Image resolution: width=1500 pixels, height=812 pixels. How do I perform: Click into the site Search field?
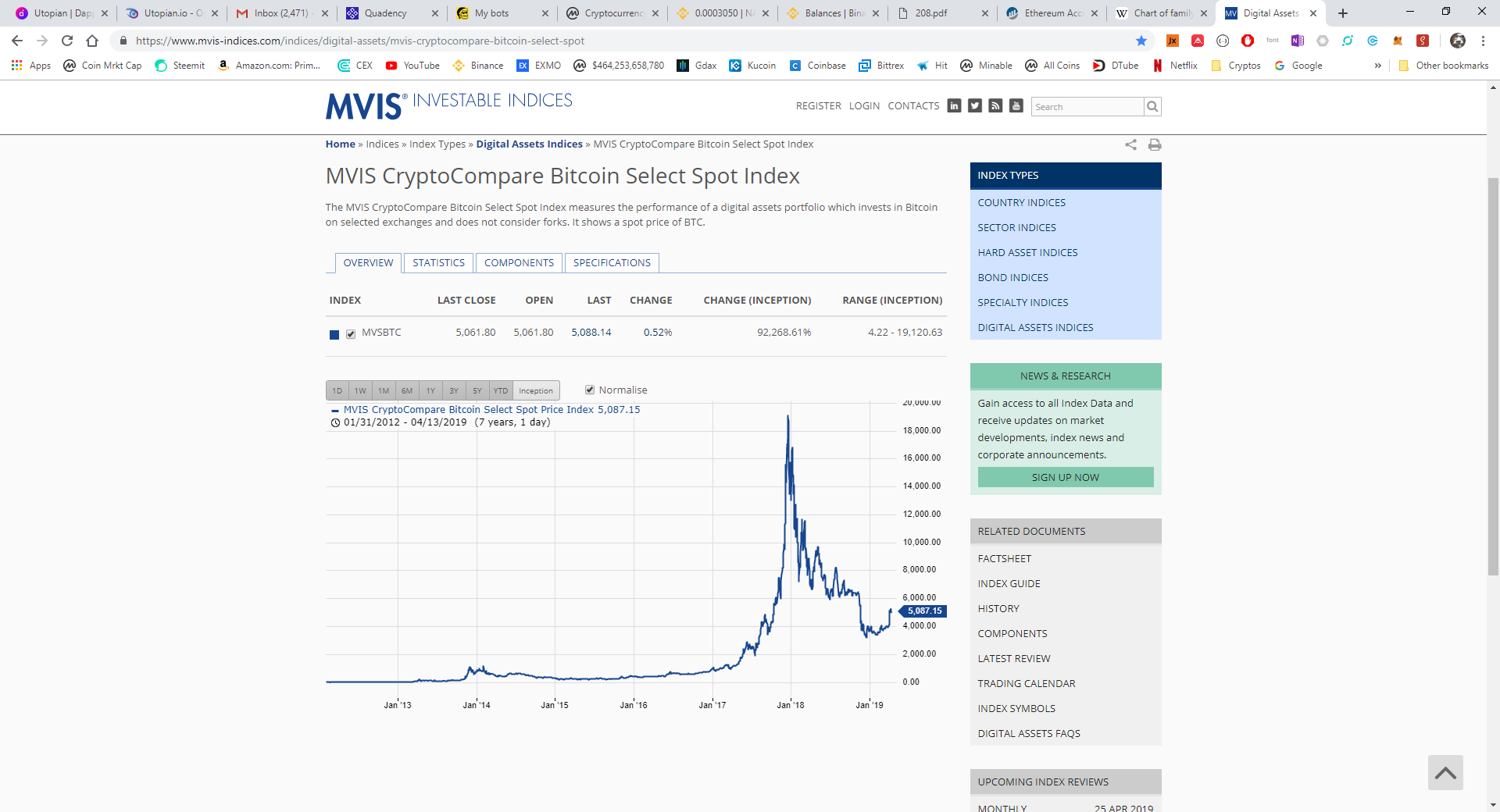click(1087, 106)
